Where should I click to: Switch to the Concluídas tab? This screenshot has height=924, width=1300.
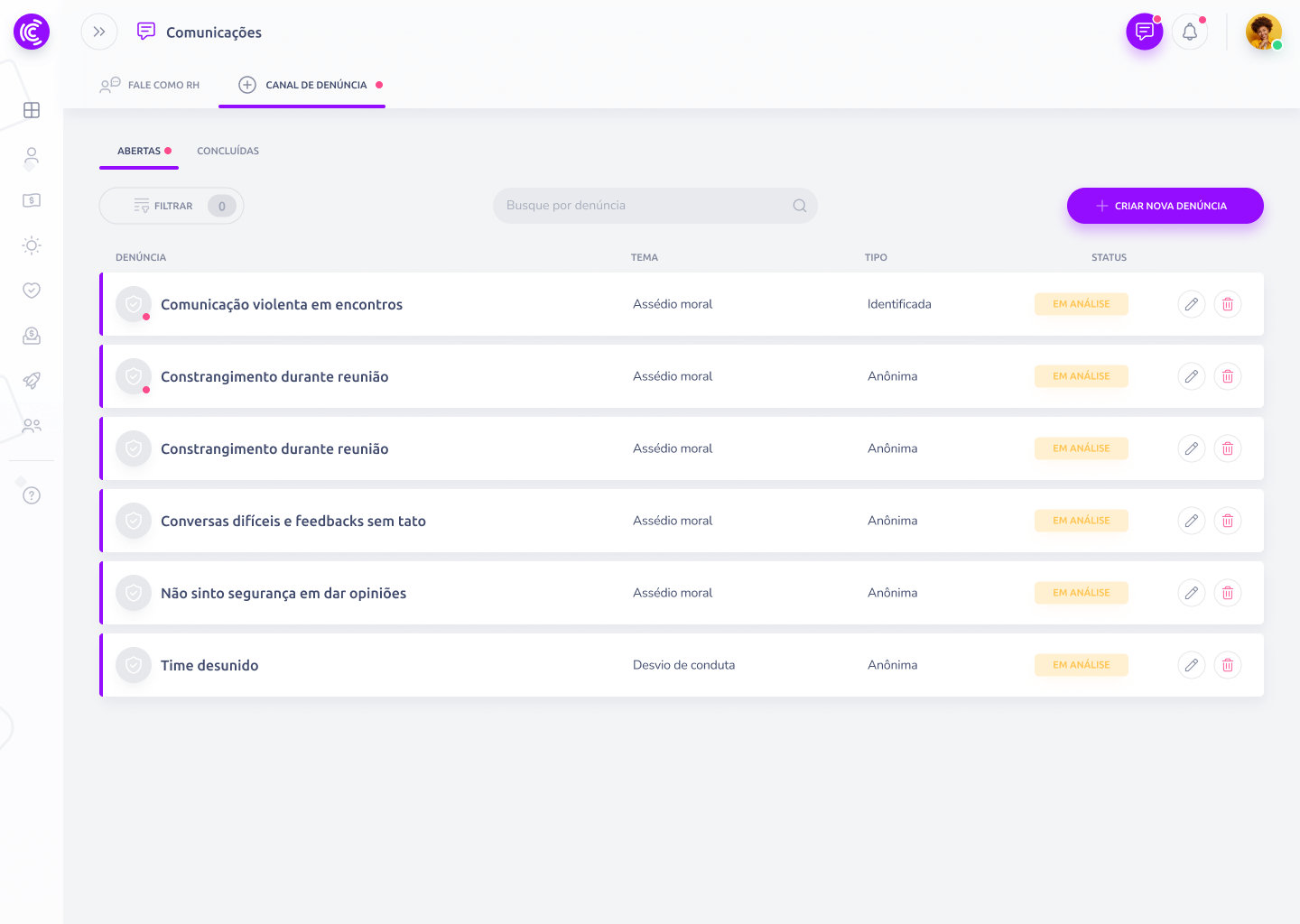pyautogui.click(x=227, y=151)
